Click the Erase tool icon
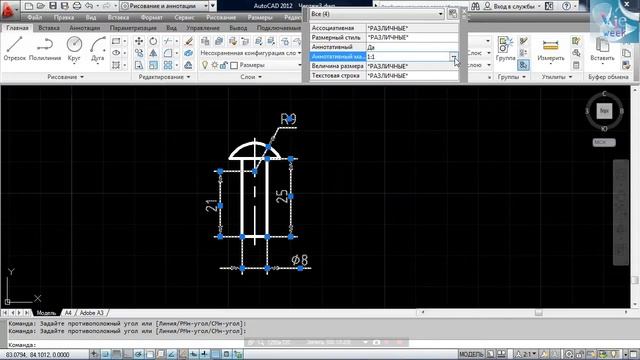This screenshot has height=360, width=640. 189,41
